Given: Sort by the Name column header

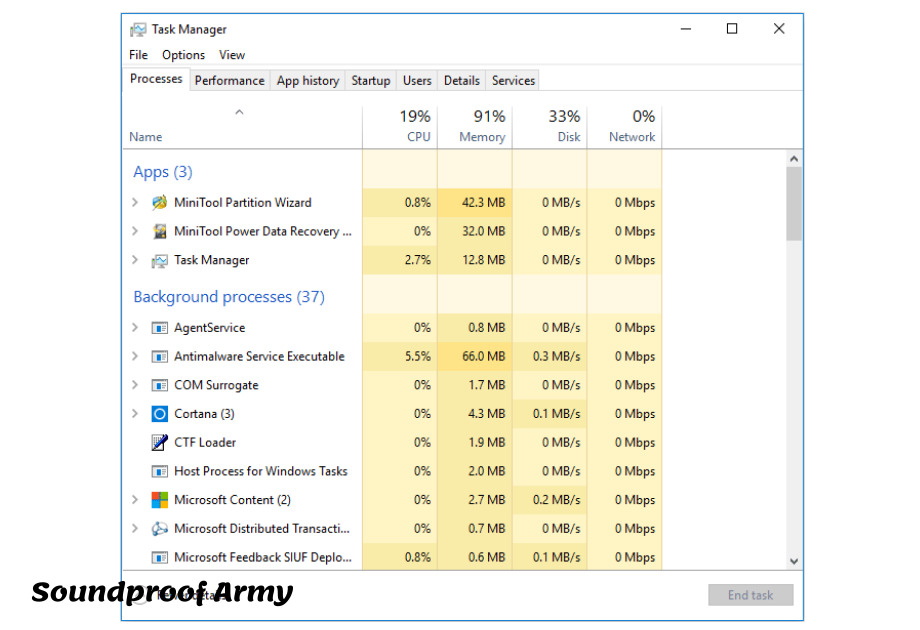Looking at the screenshot, I should point(242,127).
